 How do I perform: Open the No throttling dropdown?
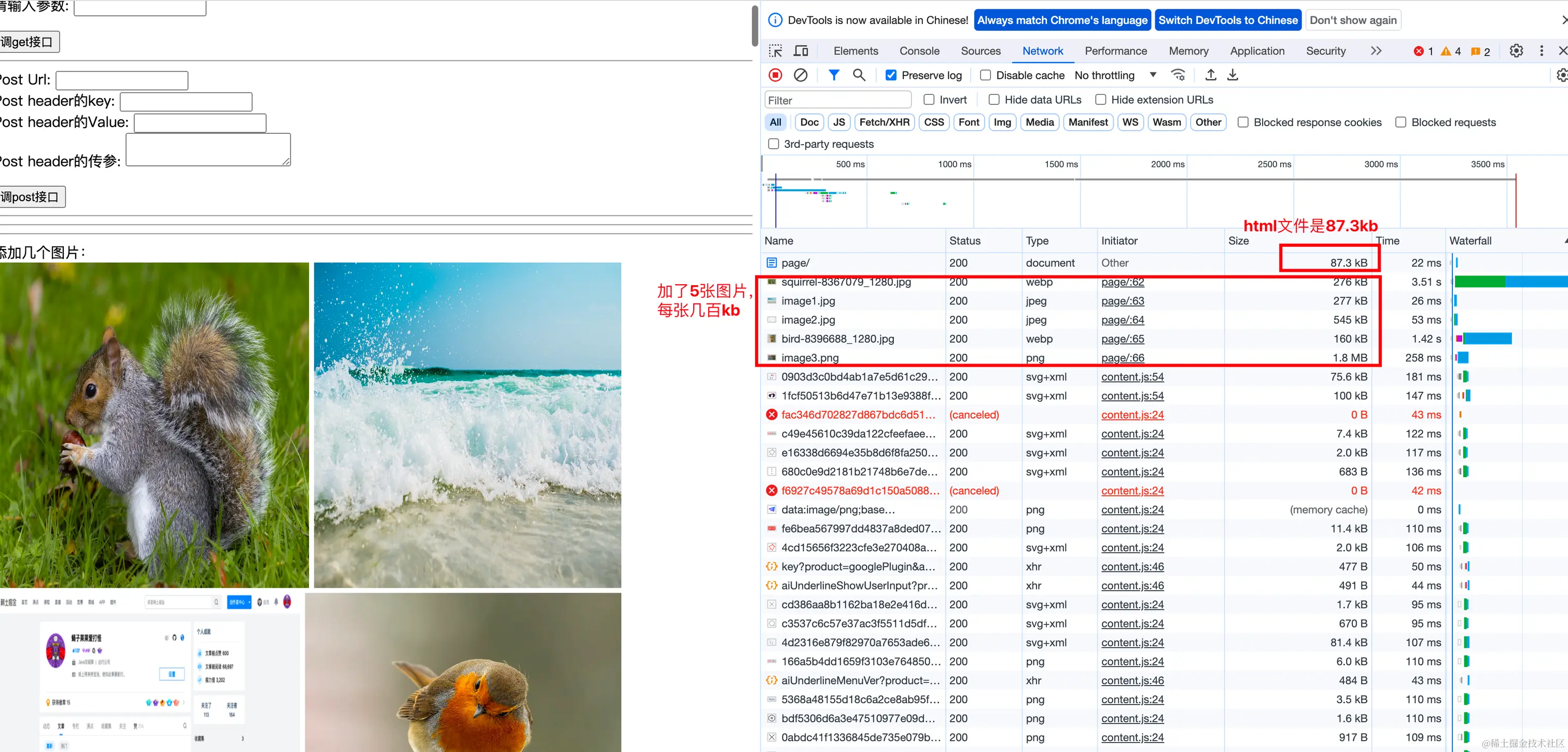pyautogui.click(x=1115, y=75)
